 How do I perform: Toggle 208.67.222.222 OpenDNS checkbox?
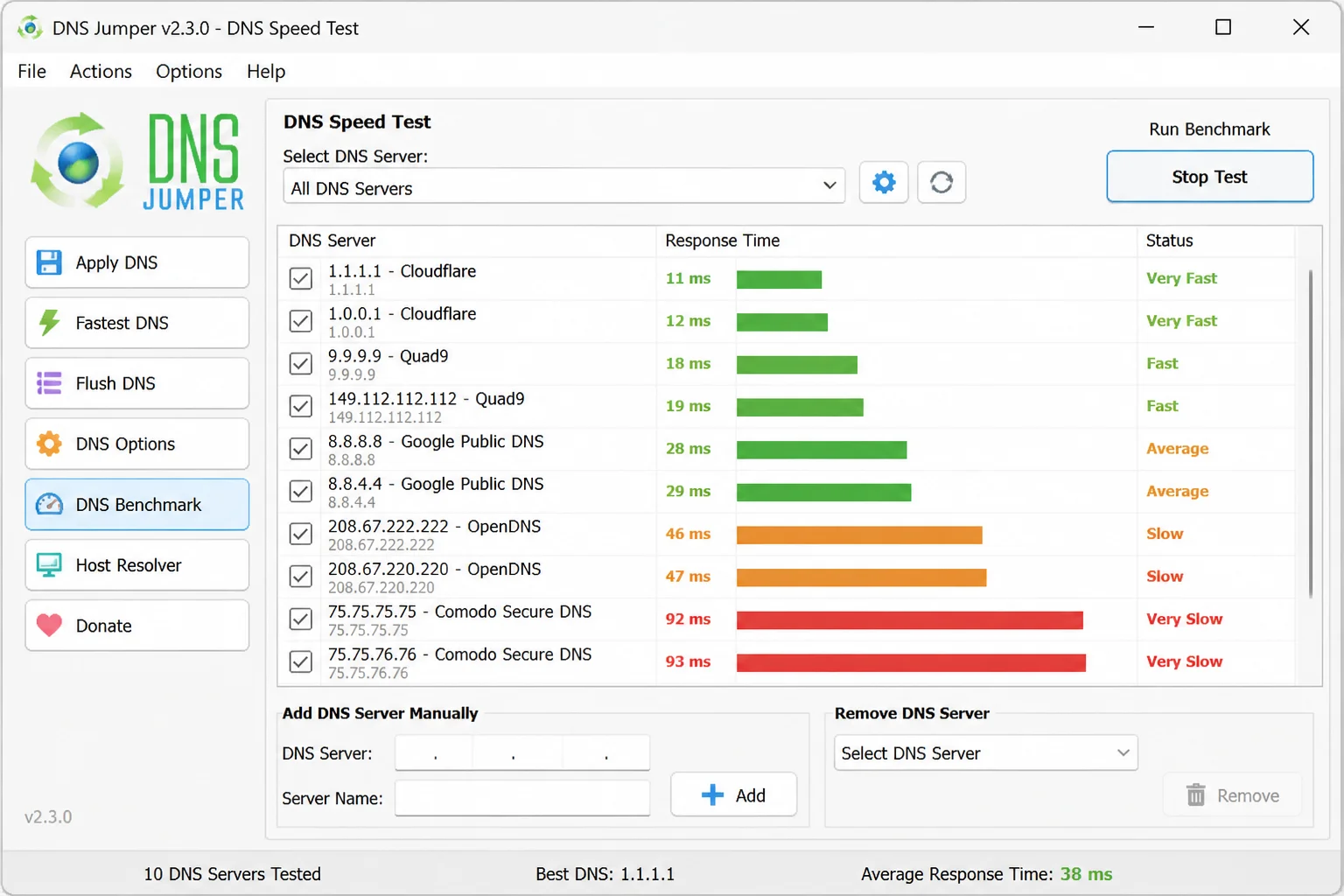(x=300, y=534)
